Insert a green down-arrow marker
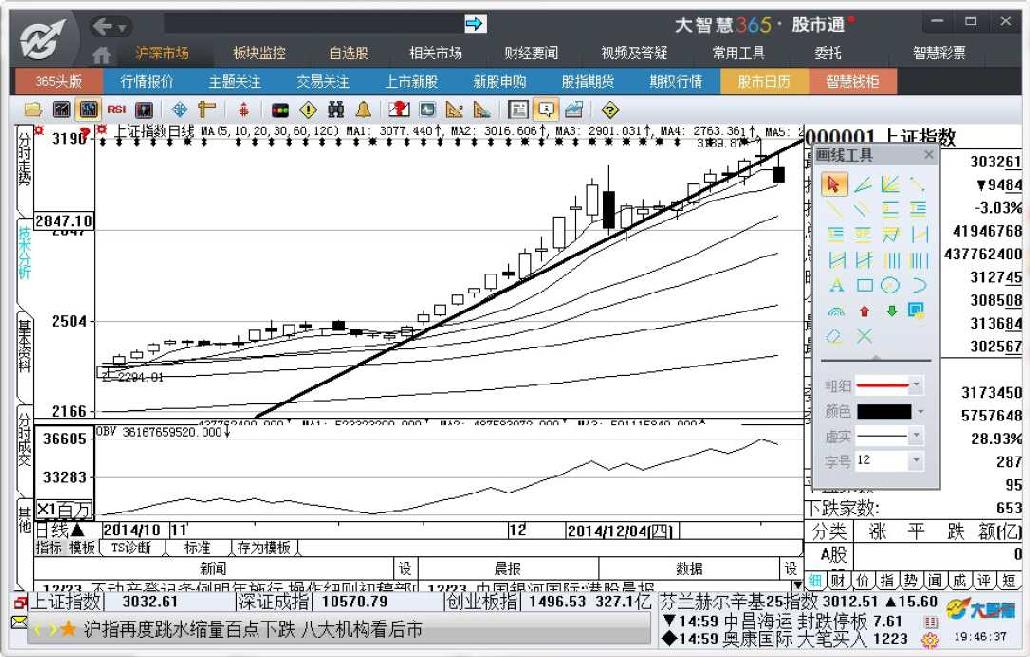The height and width of the screenshot is (657, 1030). point(891,311)
